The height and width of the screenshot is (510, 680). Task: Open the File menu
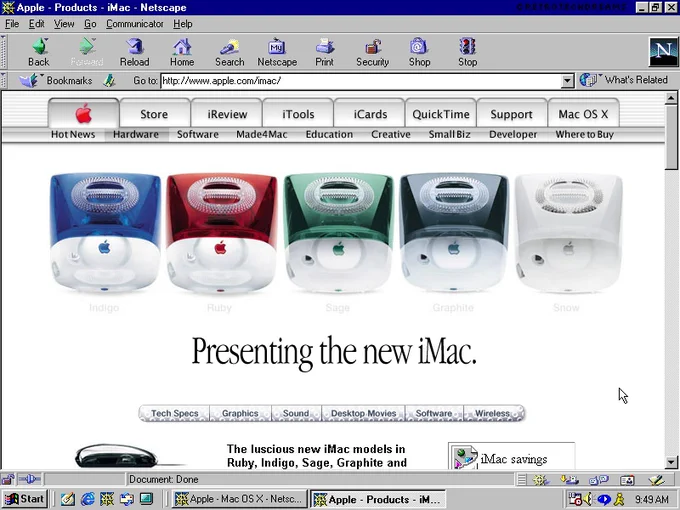click(x=12, y=24)
